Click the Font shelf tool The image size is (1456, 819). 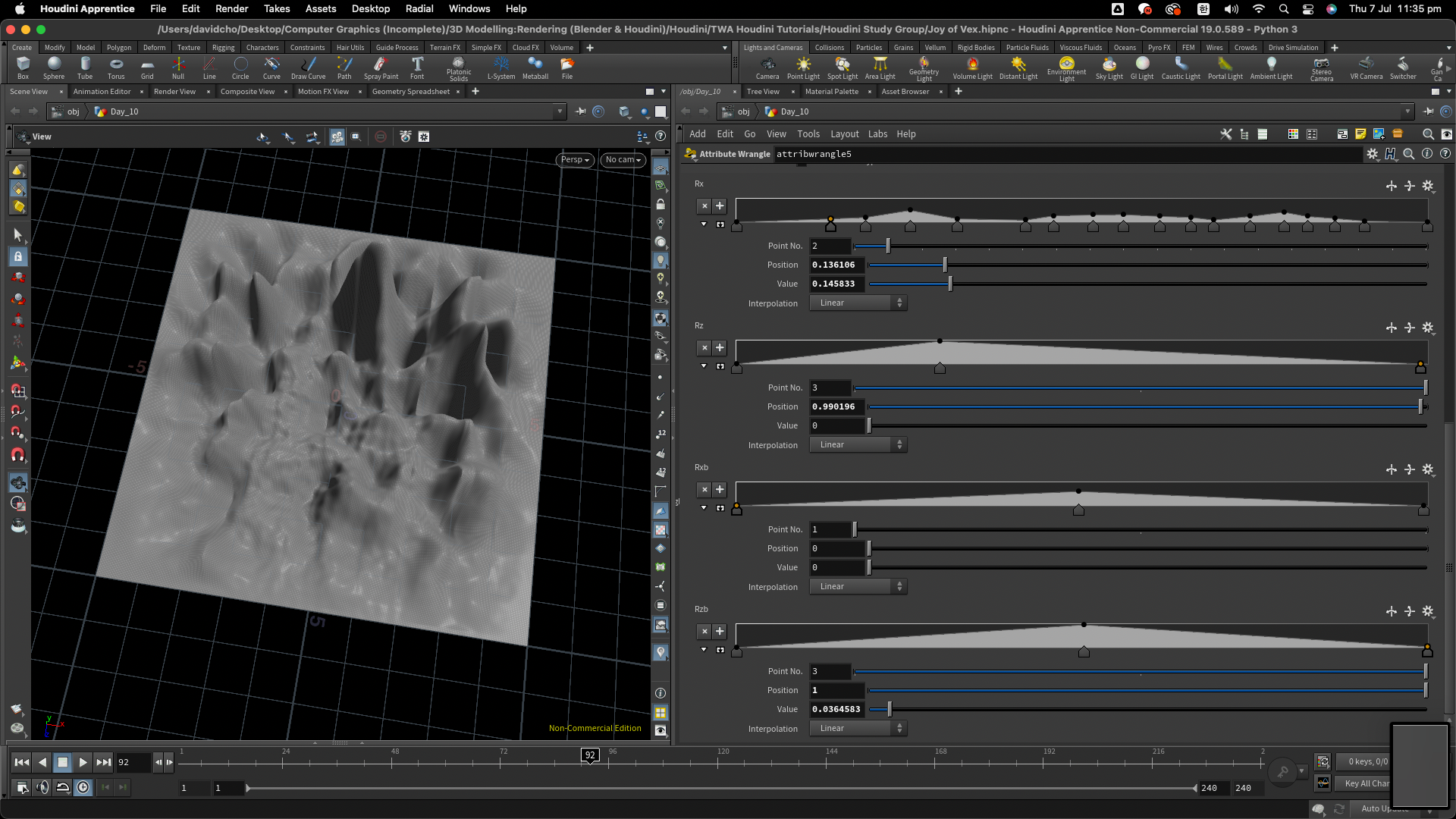click(x=417, y=67)
